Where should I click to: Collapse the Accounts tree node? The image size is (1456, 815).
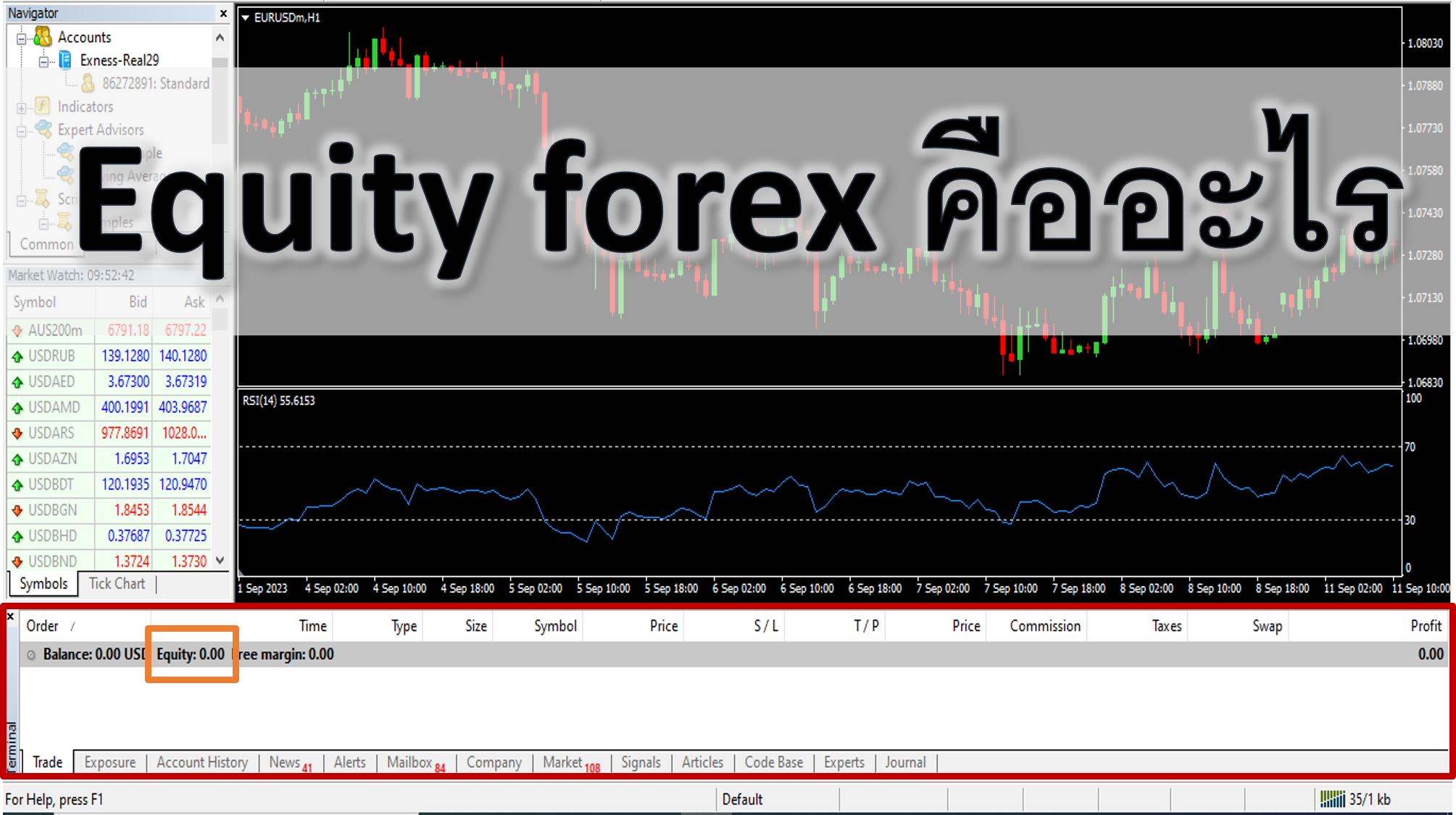[x=22, y=38]
